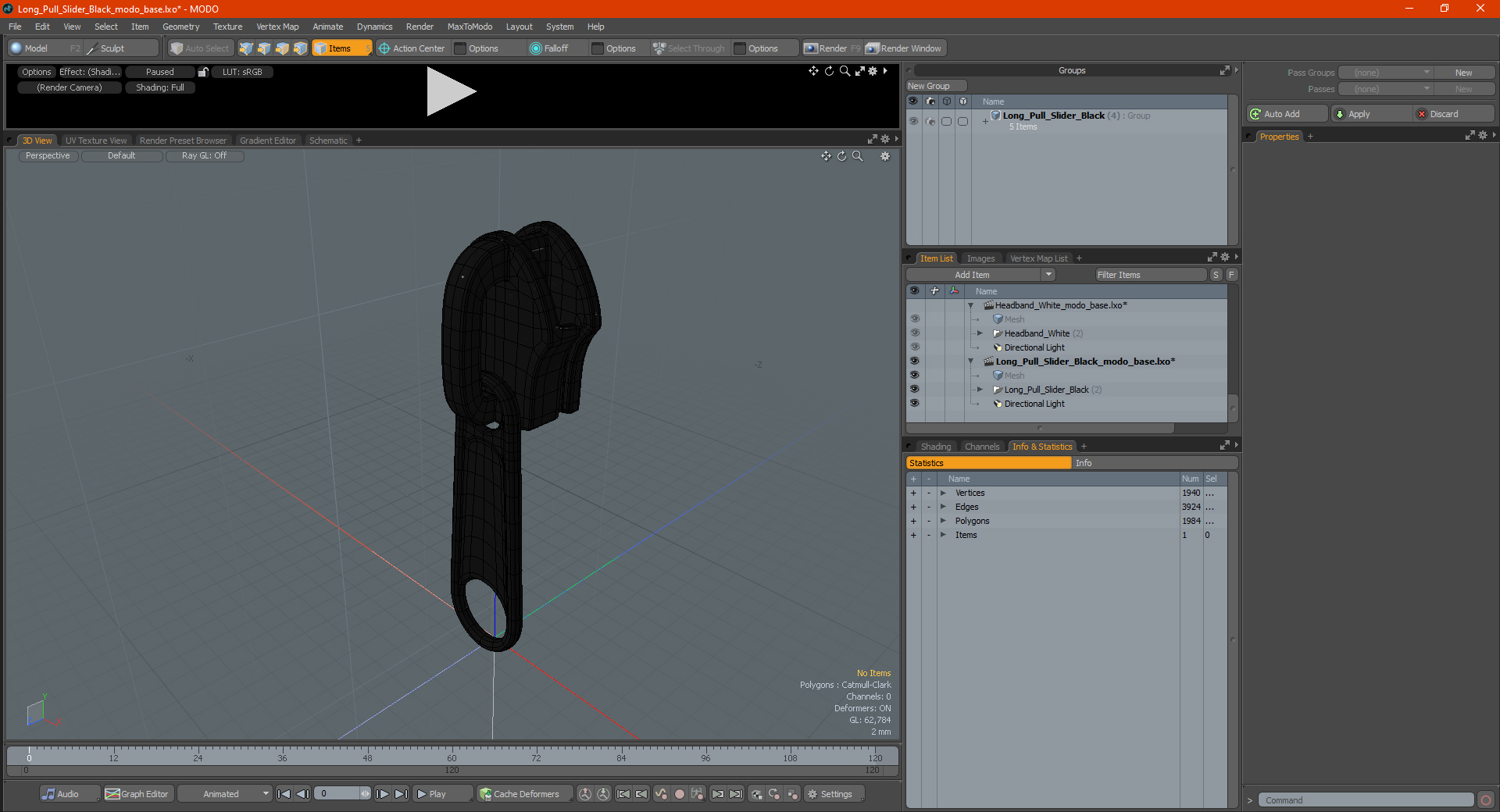
Task: Choose the Materials selection mode icon
Action: point(300,48)
